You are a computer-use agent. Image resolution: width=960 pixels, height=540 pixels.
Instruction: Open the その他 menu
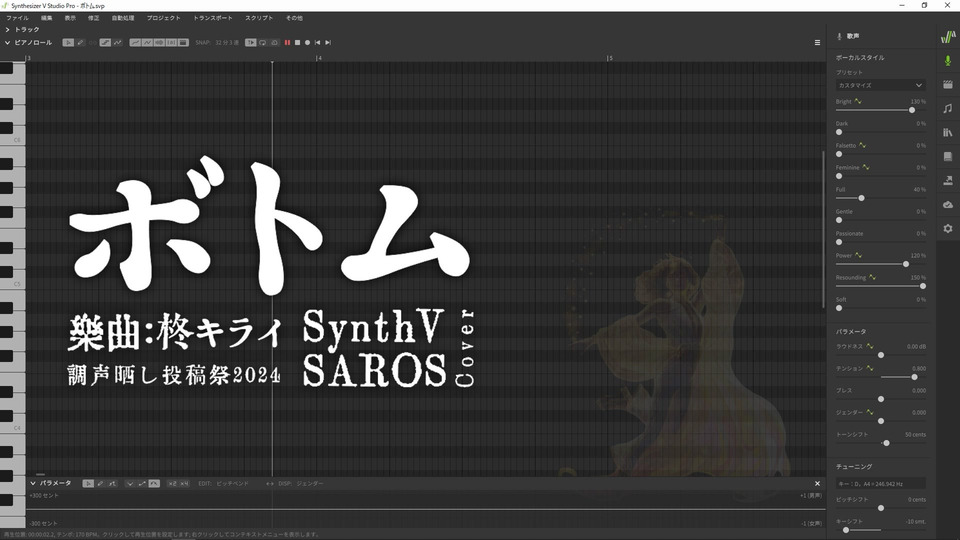coord(294,18)
